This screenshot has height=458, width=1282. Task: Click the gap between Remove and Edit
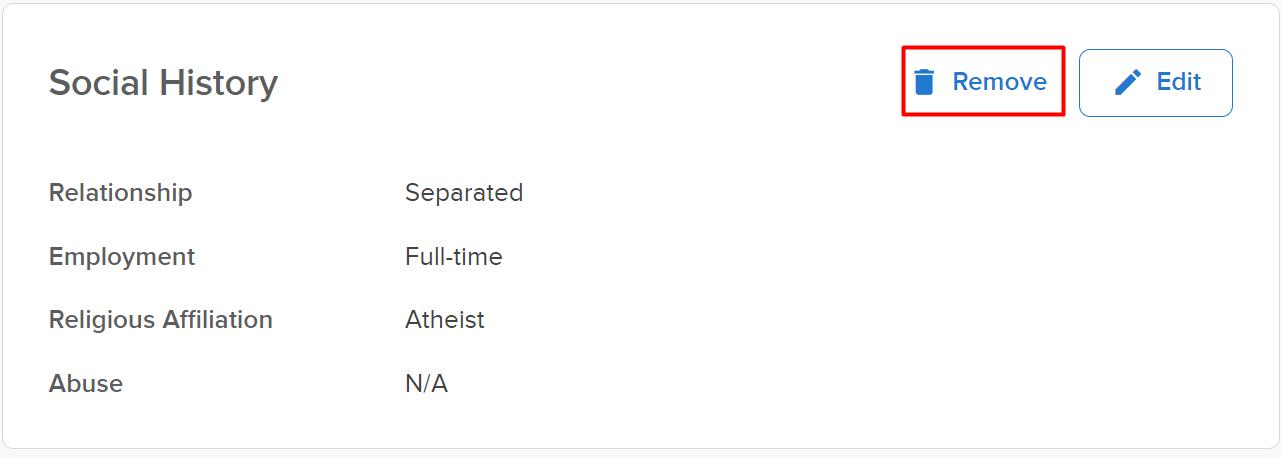click(1072, 82)
